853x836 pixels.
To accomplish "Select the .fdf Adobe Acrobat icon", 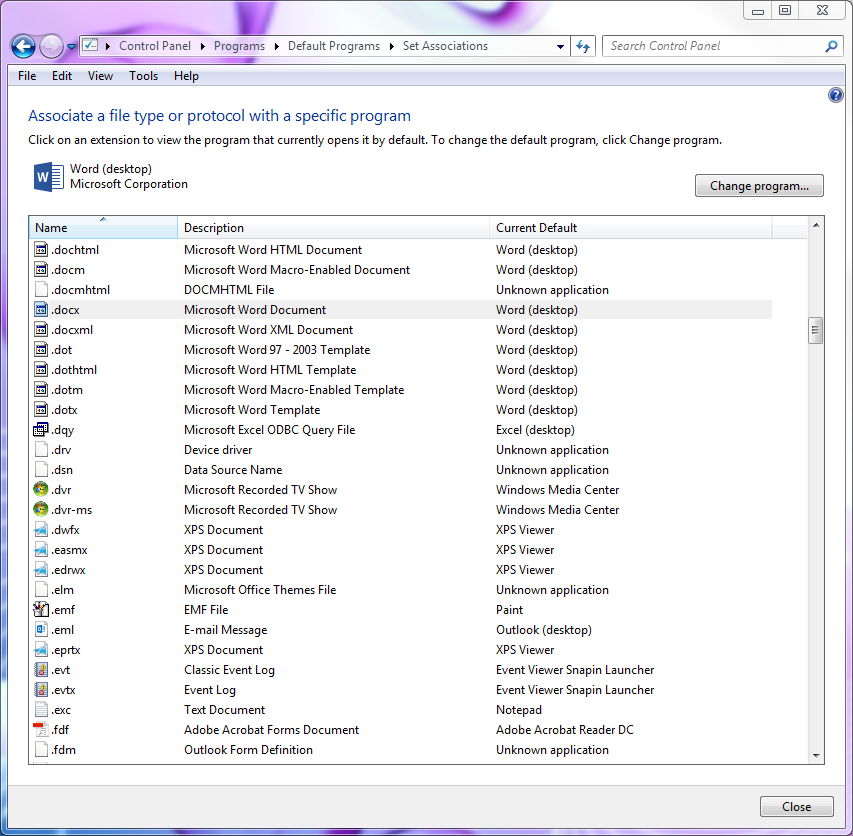I will [x=41, y=730].
